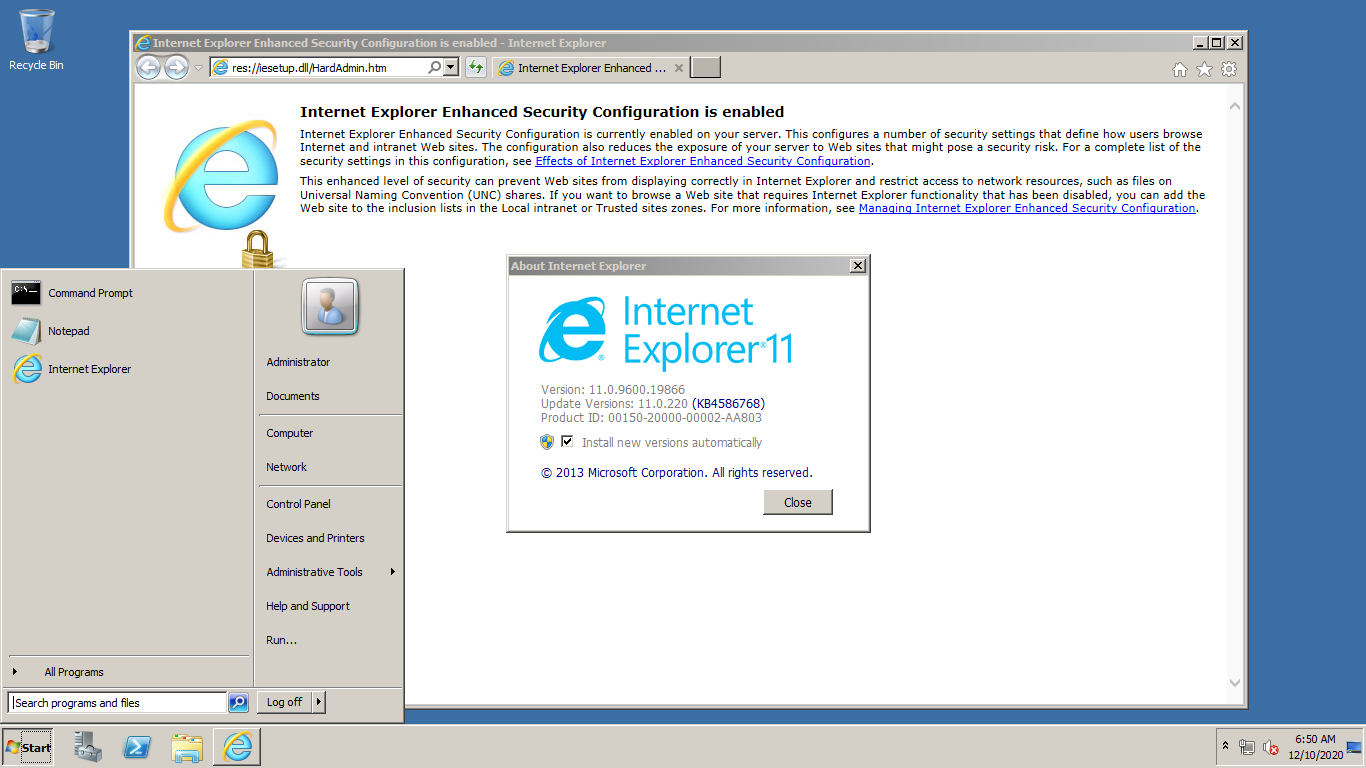1366x768 pixels.
Task: Expand Administrative Tools submenu
Action: tap(329, 572)
